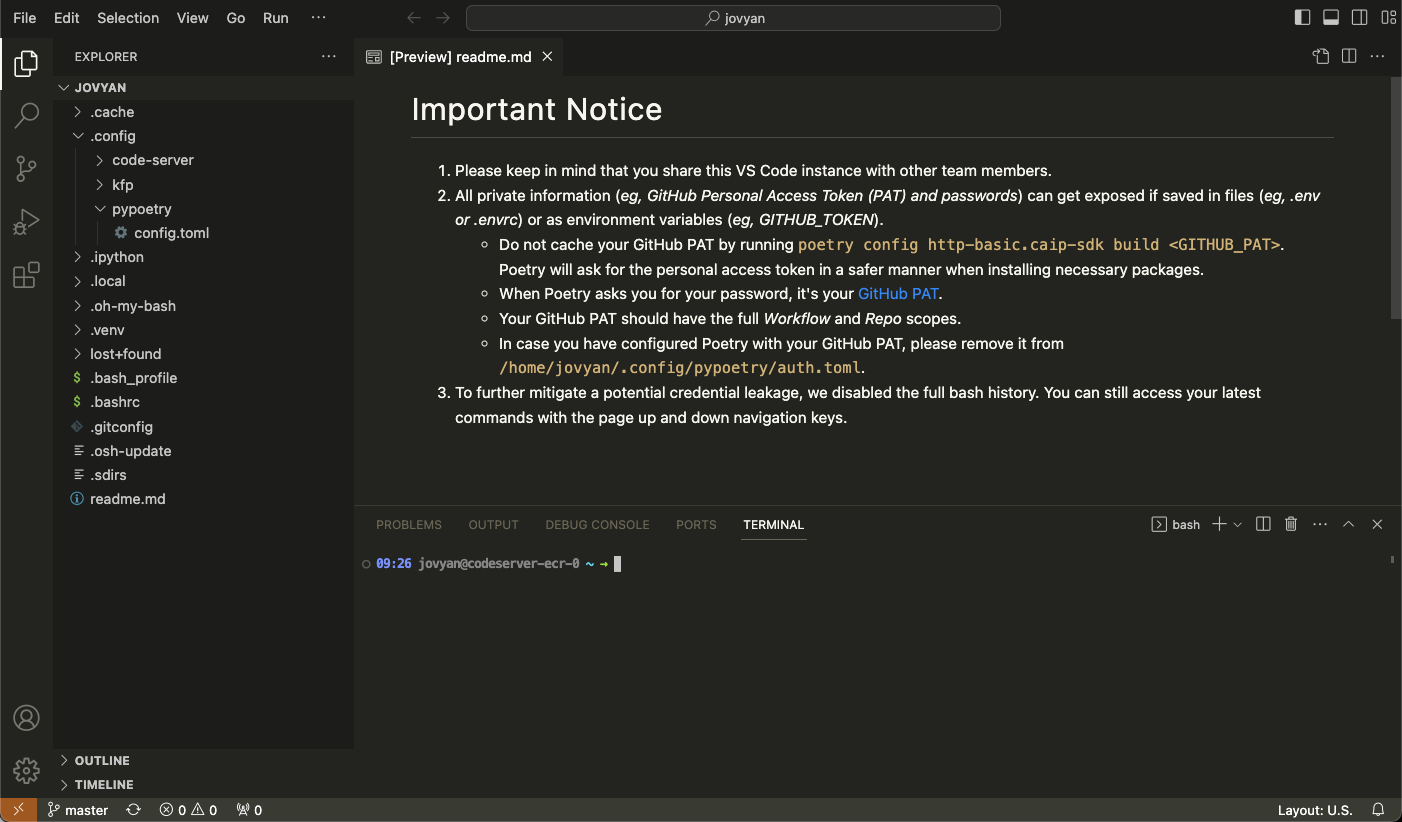
Task: Expand the code-server folder
Action: click(204, 160)
